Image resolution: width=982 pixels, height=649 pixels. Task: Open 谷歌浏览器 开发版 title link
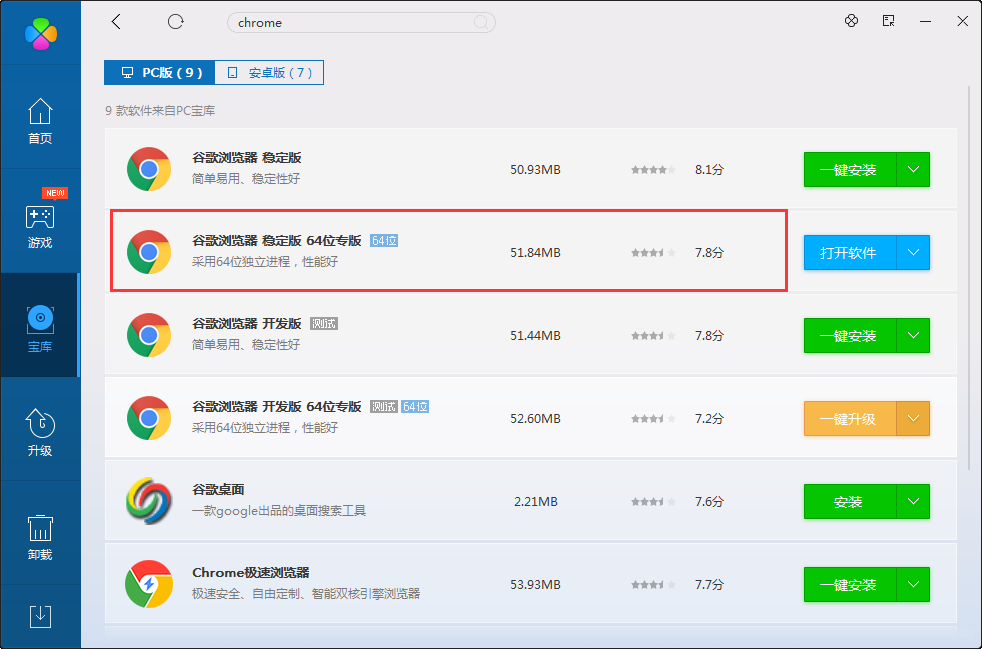247,323
